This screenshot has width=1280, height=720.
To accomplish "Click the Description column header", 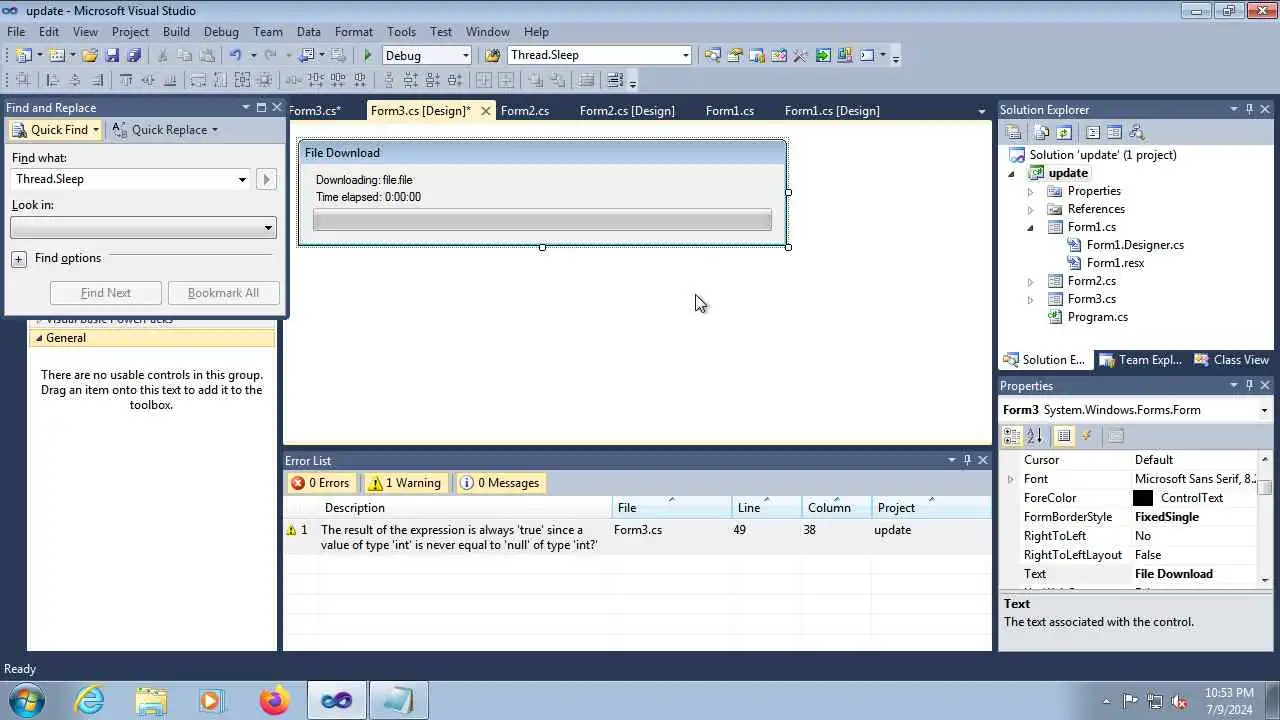I will pyautogui.click(x=466, y=508).
